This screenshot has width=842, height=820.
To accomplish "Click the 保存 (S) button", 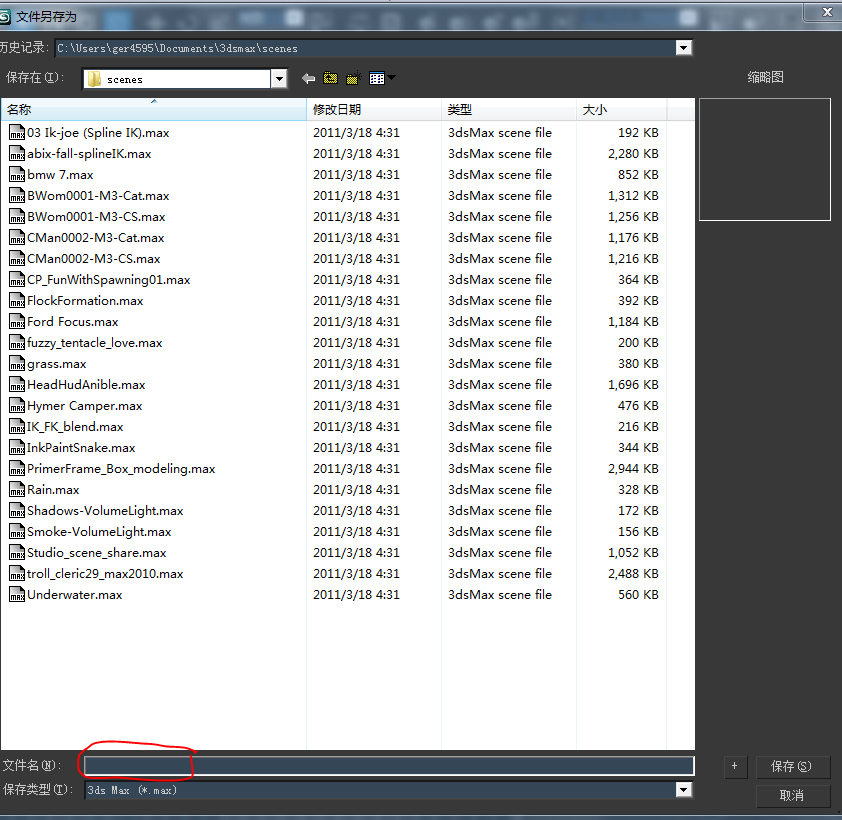I will [793, 766].
